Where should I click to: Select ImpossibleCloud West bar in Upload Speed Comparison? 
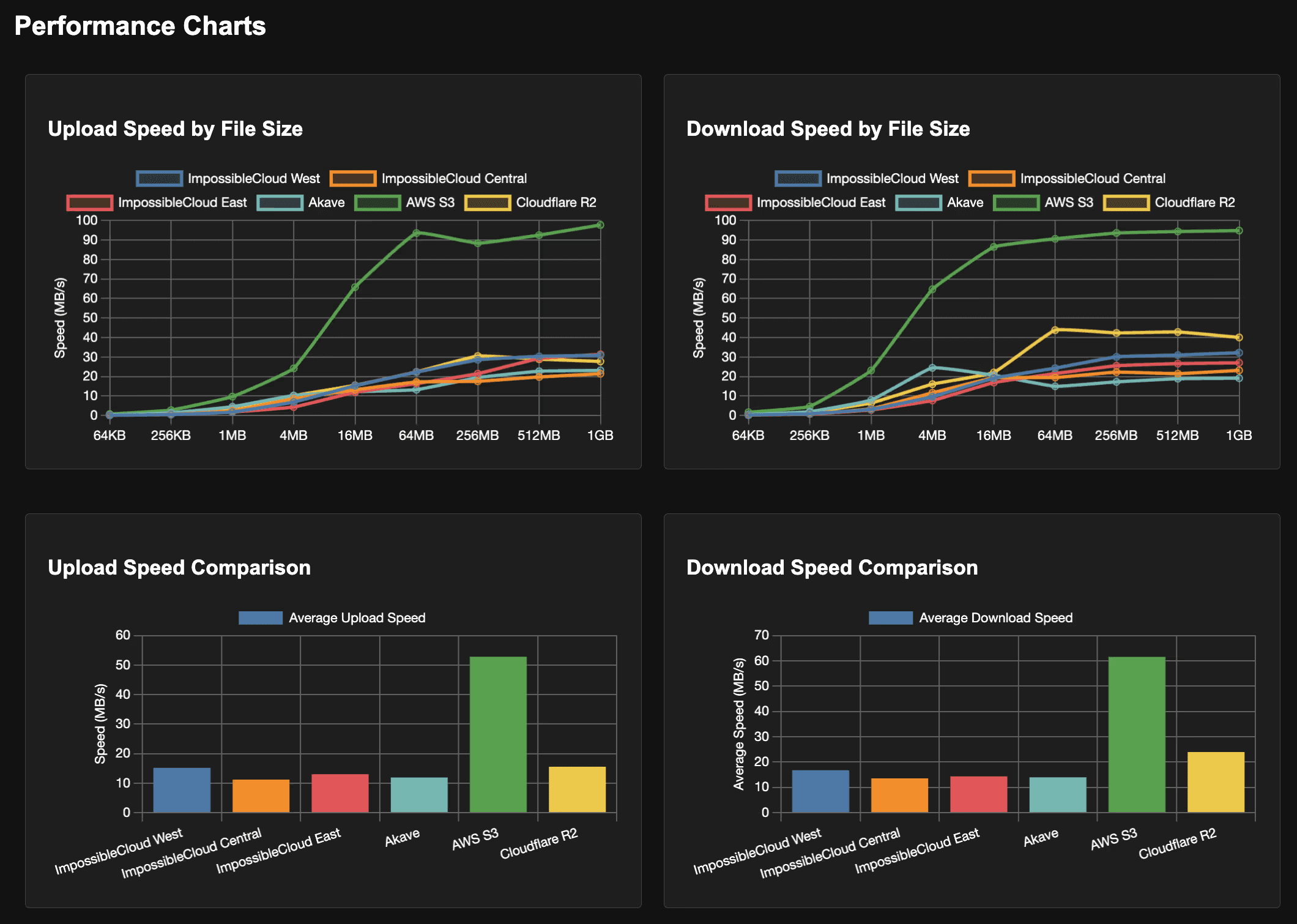point(182,790)
